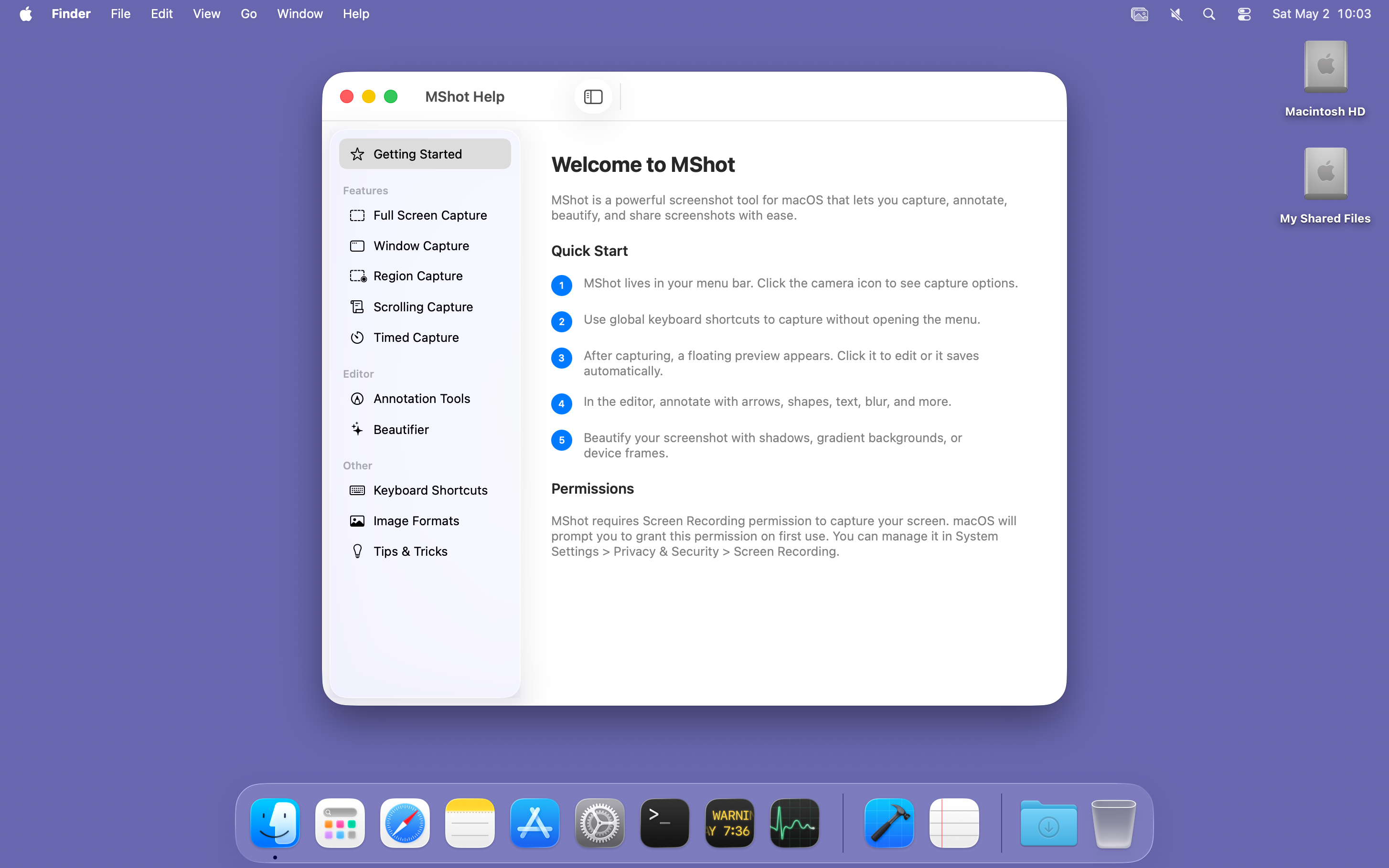Open Notes from the Dock
The image size is (1389, 868).
pos(470,823)
